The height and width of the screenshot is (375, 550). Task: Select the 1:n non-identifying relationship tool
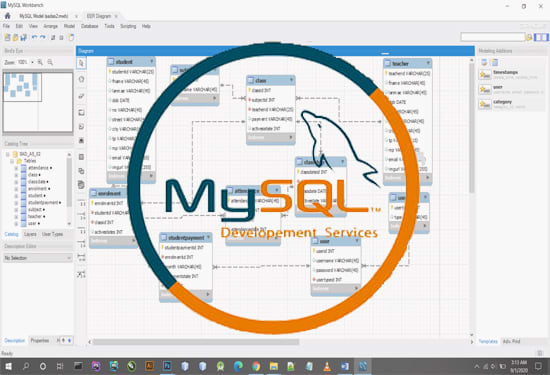pos(81,216)
